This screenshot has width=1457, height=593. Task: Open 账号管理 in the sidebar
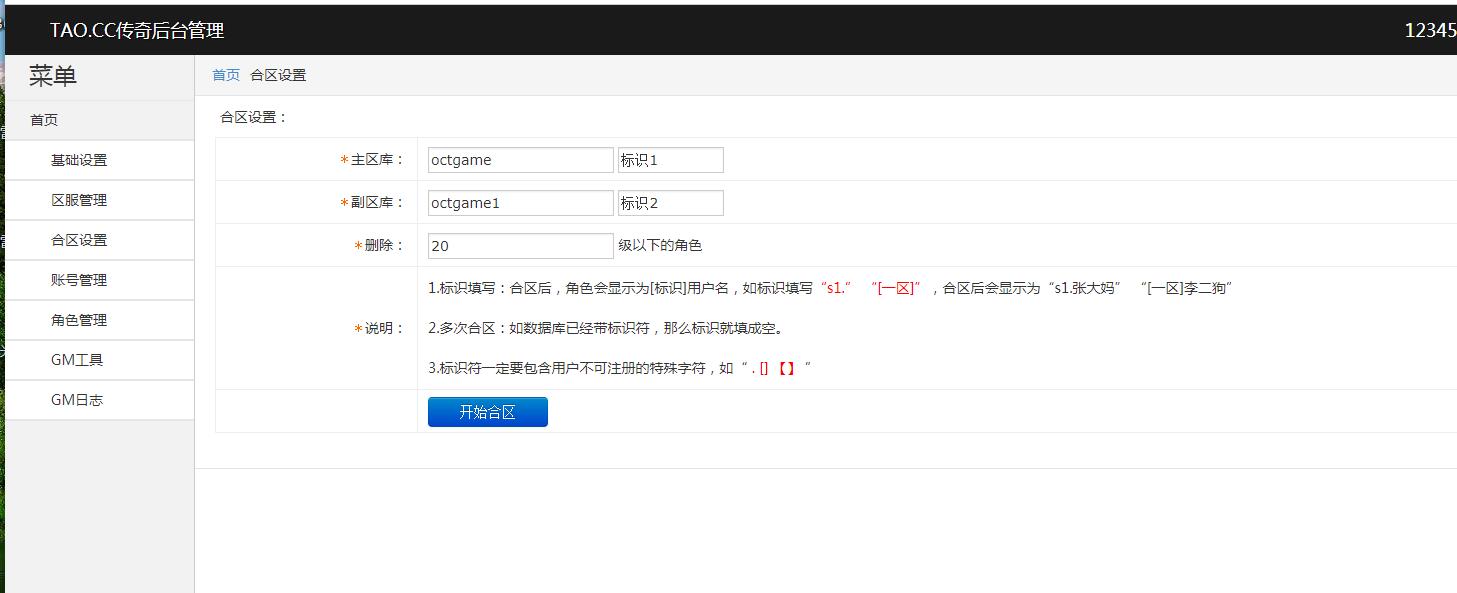[79, 280]
